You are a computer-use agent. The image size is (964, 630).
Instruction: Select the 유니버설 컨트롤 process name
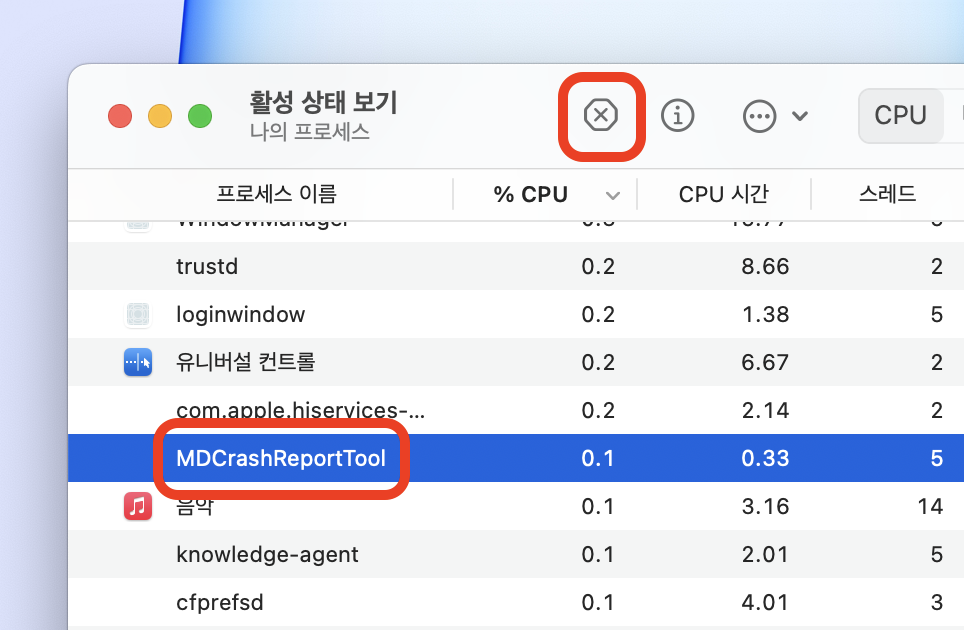click(x=245, y=362)
